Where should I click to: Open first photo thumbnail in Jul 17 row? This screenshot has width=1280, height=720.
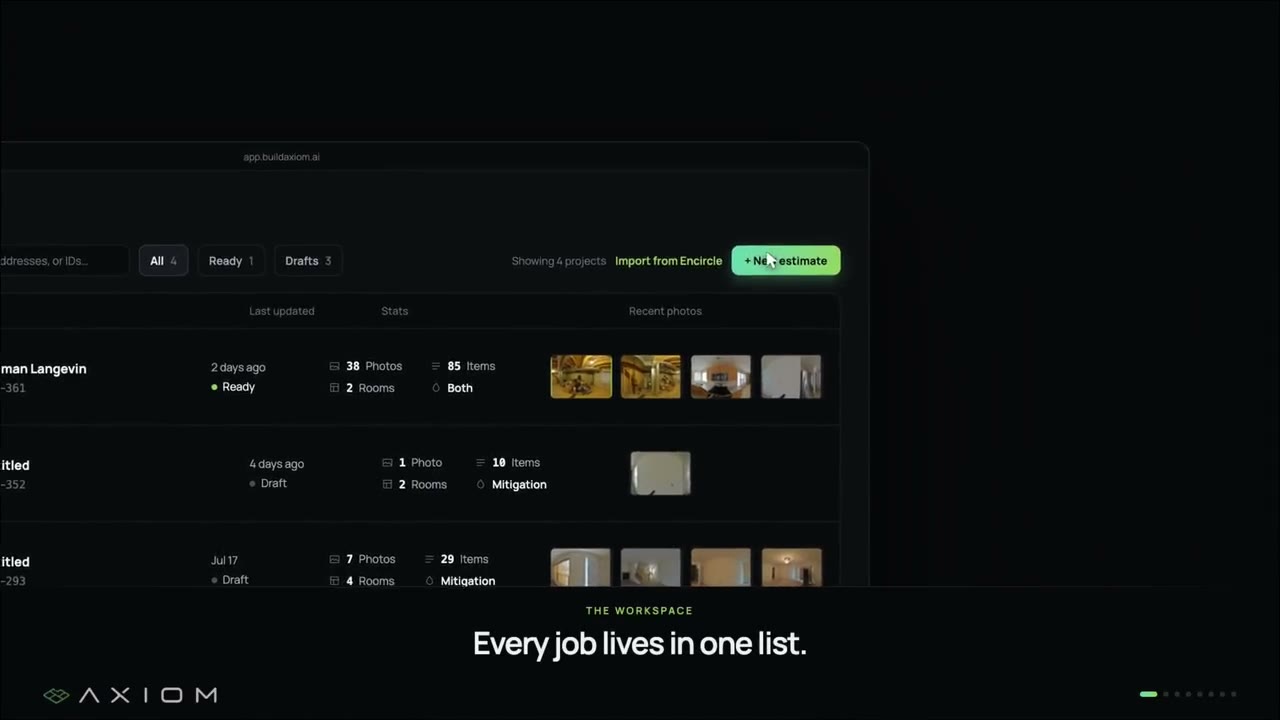581,567
